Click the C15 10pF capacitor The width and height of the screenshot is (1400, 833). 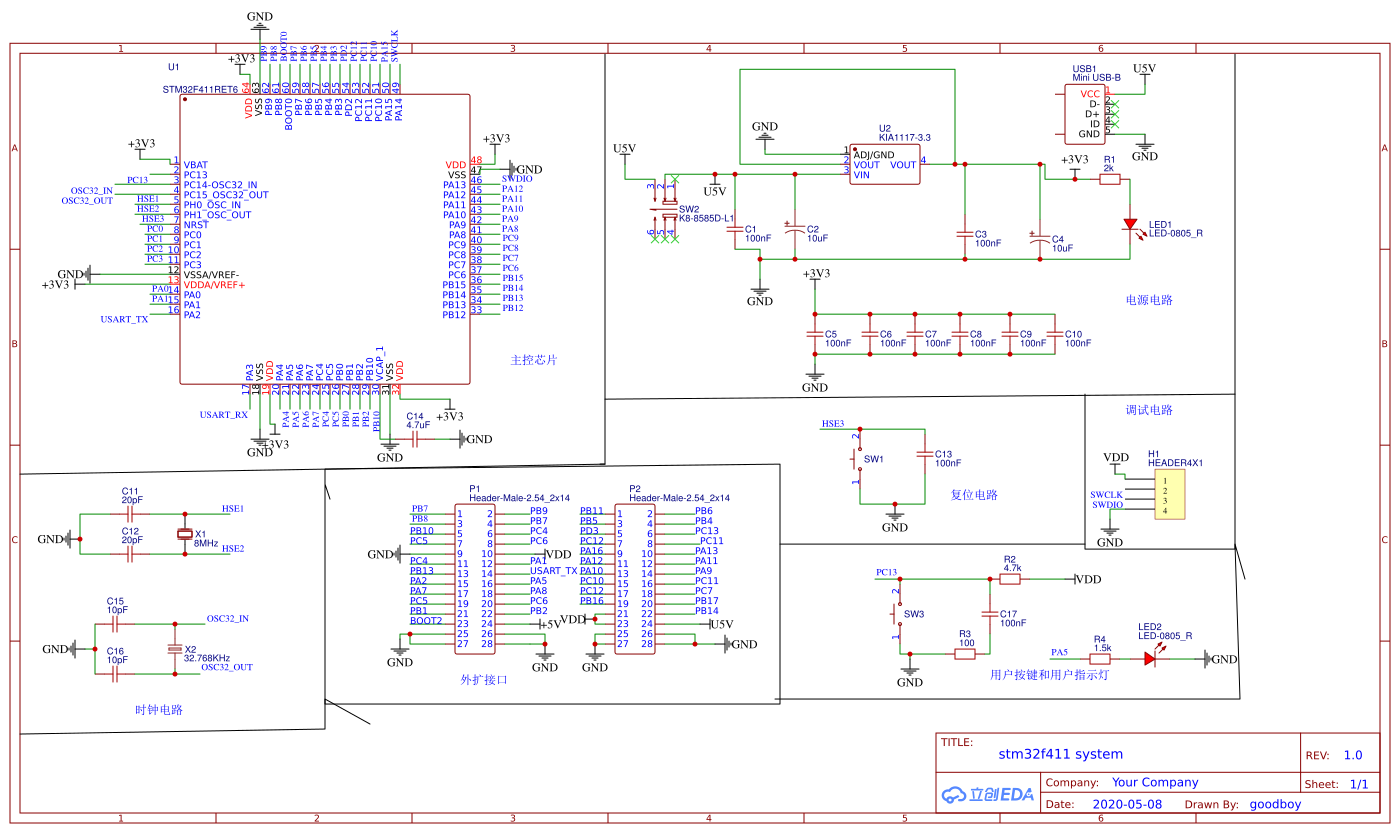tap(116, 622)
